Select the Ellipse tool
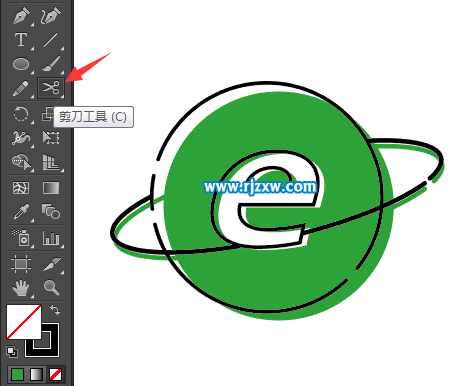 21,64
